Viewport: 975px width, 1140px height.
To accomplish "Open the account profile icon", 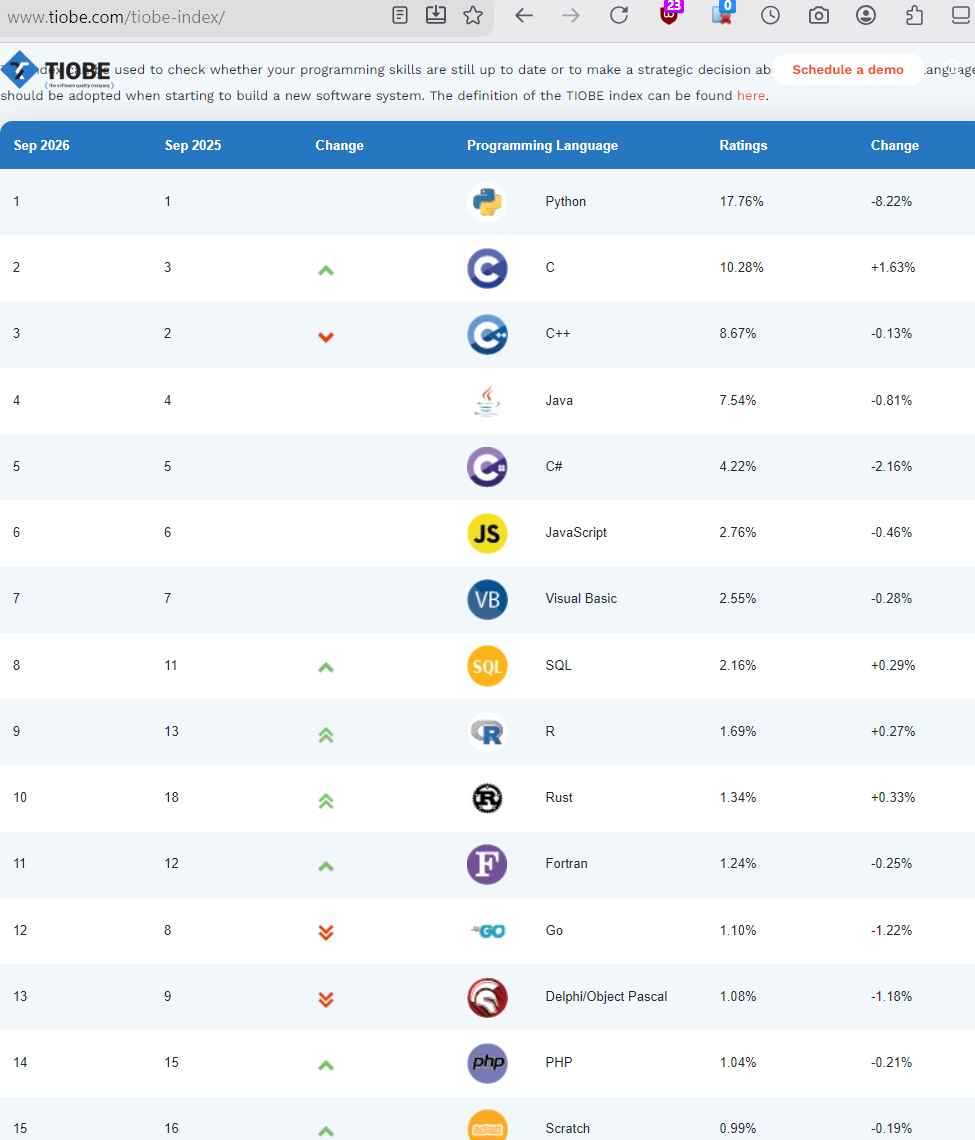I will (x=866, y=15).
